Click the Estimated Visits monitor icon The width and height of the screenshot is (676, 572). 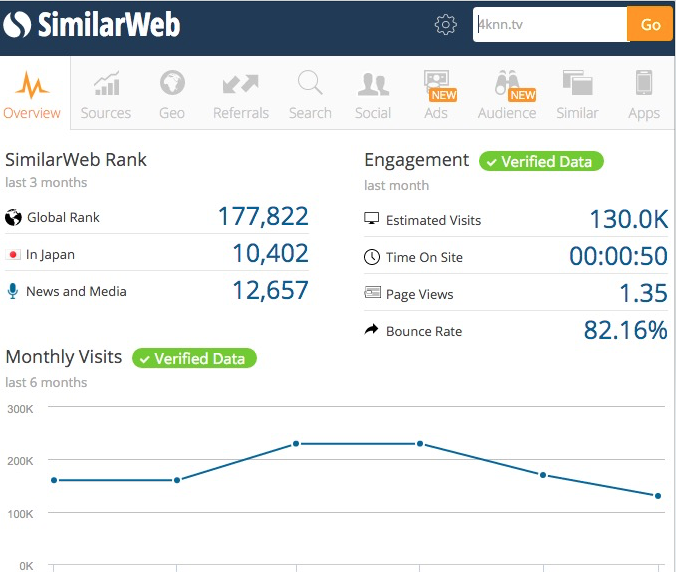point(372,219)
